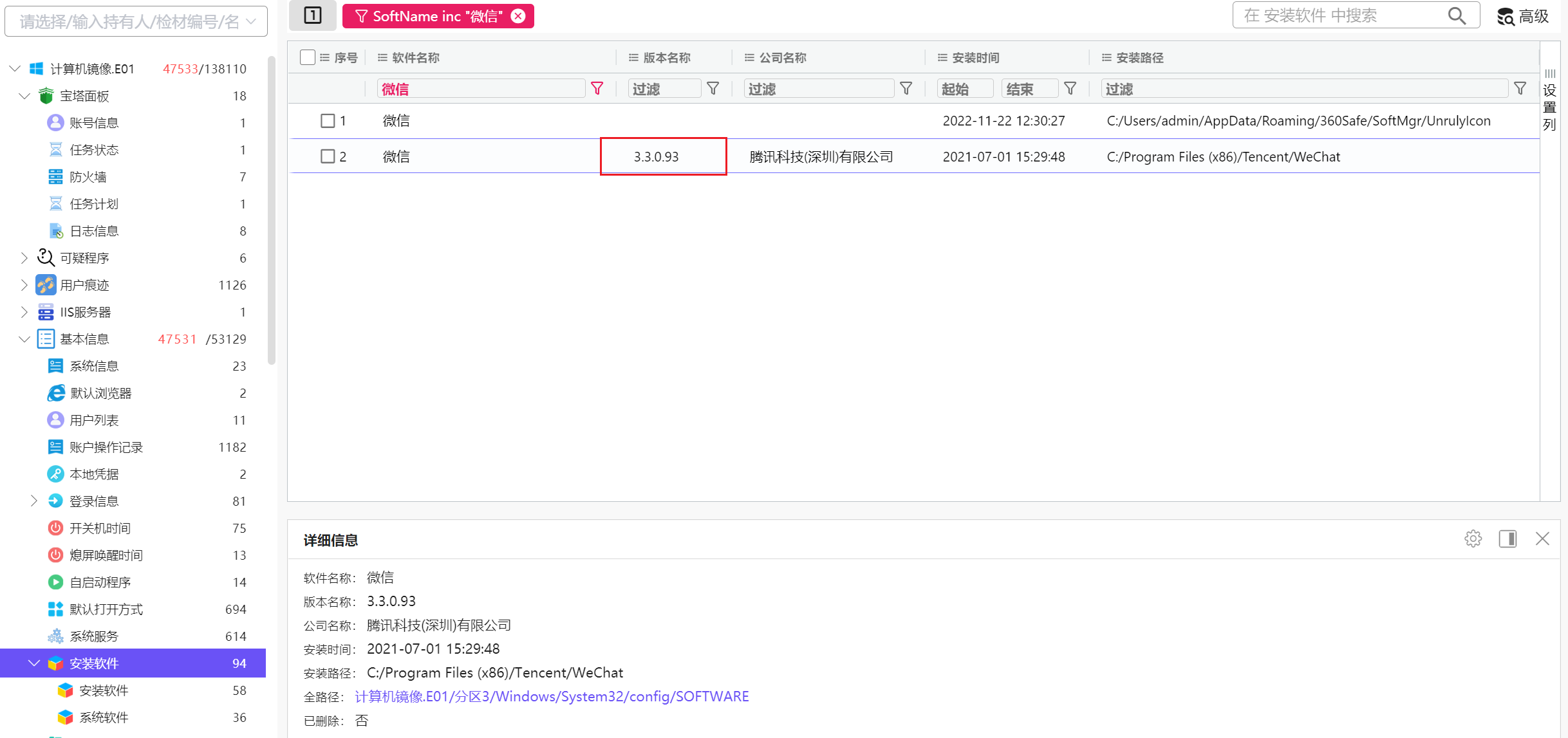The width and height of the screenshot is (1568, 738).
Task: Toggle detail panel layout icon
Action: 1507,539
